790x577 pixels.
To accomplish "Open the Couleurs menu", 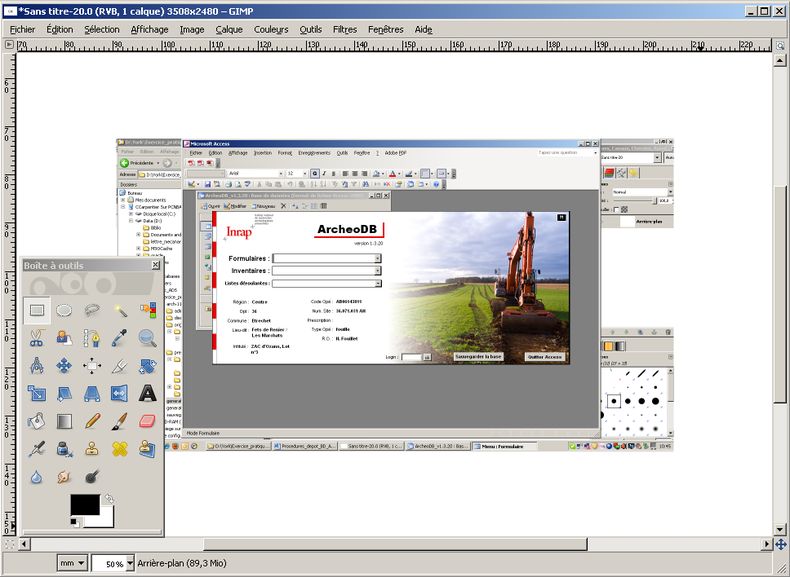I will (271, 29).
